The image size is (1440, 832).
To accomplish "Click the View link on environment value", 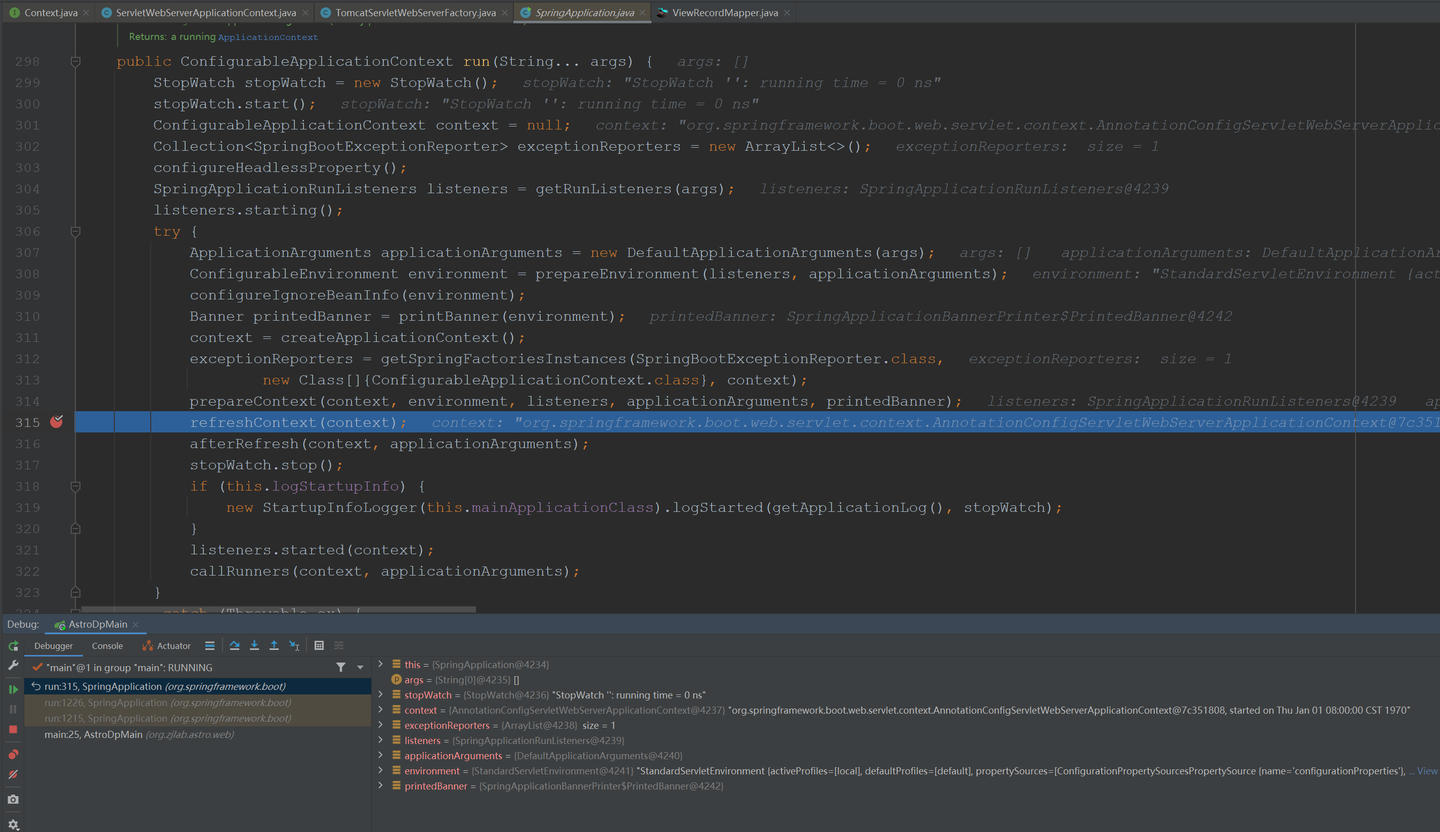I will click(1427, 771).
